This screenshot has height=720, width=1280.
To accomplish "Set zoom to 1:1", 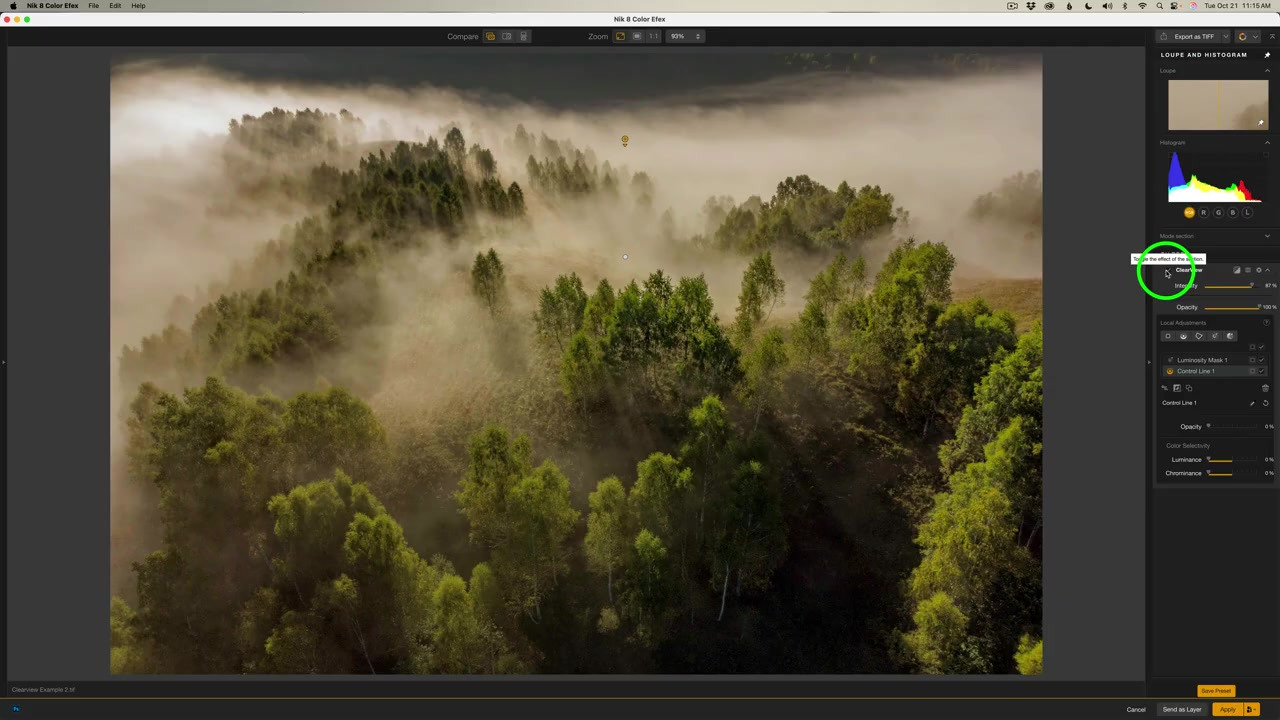I will 654,36.
